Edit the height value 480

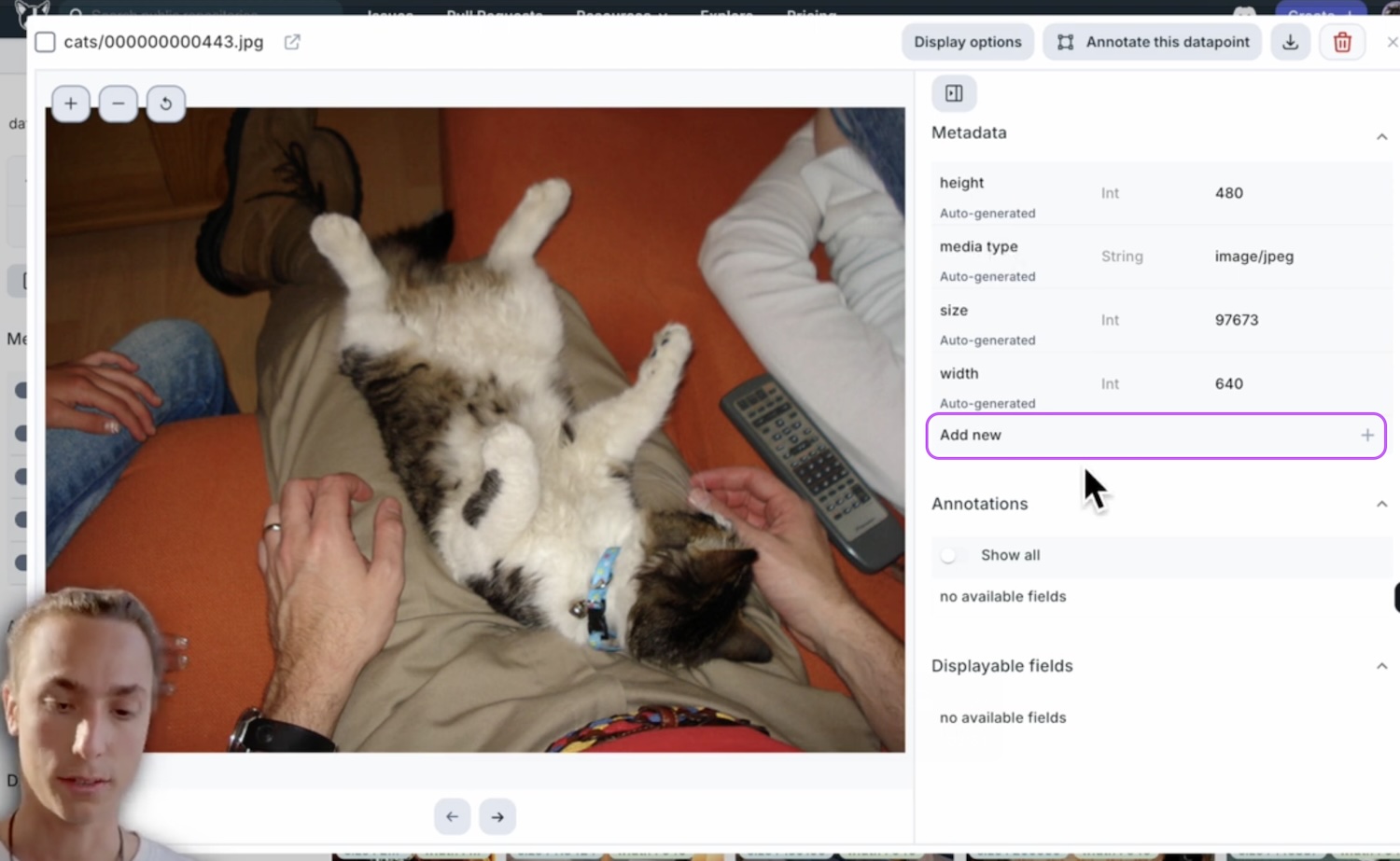pos(1228,193)
